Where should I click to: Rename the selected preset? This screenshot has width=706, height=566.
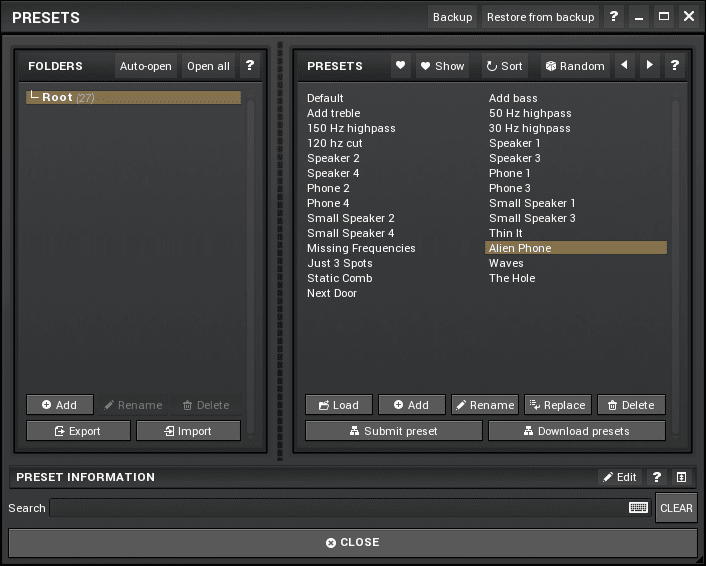pos(485,405)
